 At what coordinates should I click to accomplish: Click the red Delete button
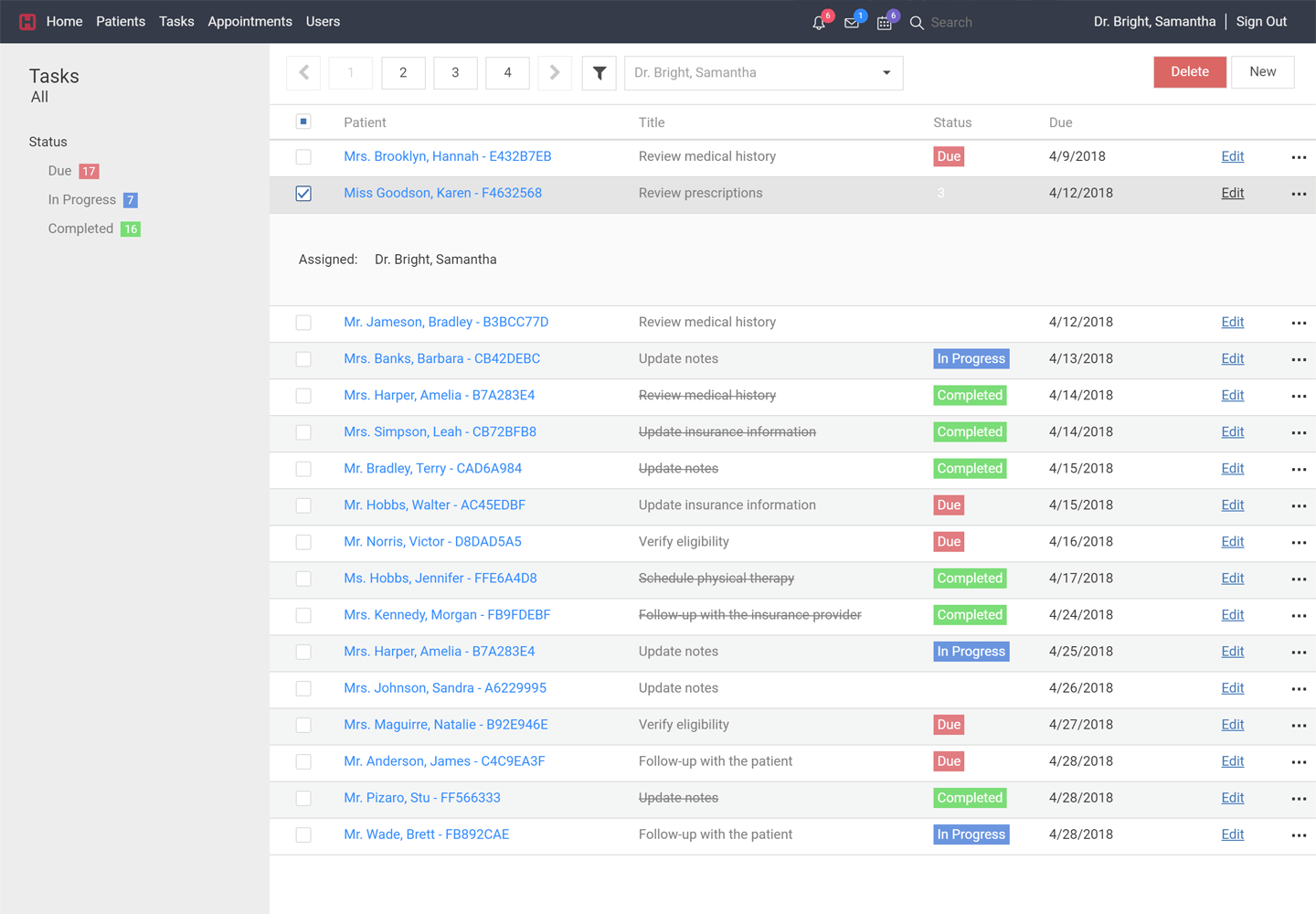pyautogui.click(x=1189, y=72)
